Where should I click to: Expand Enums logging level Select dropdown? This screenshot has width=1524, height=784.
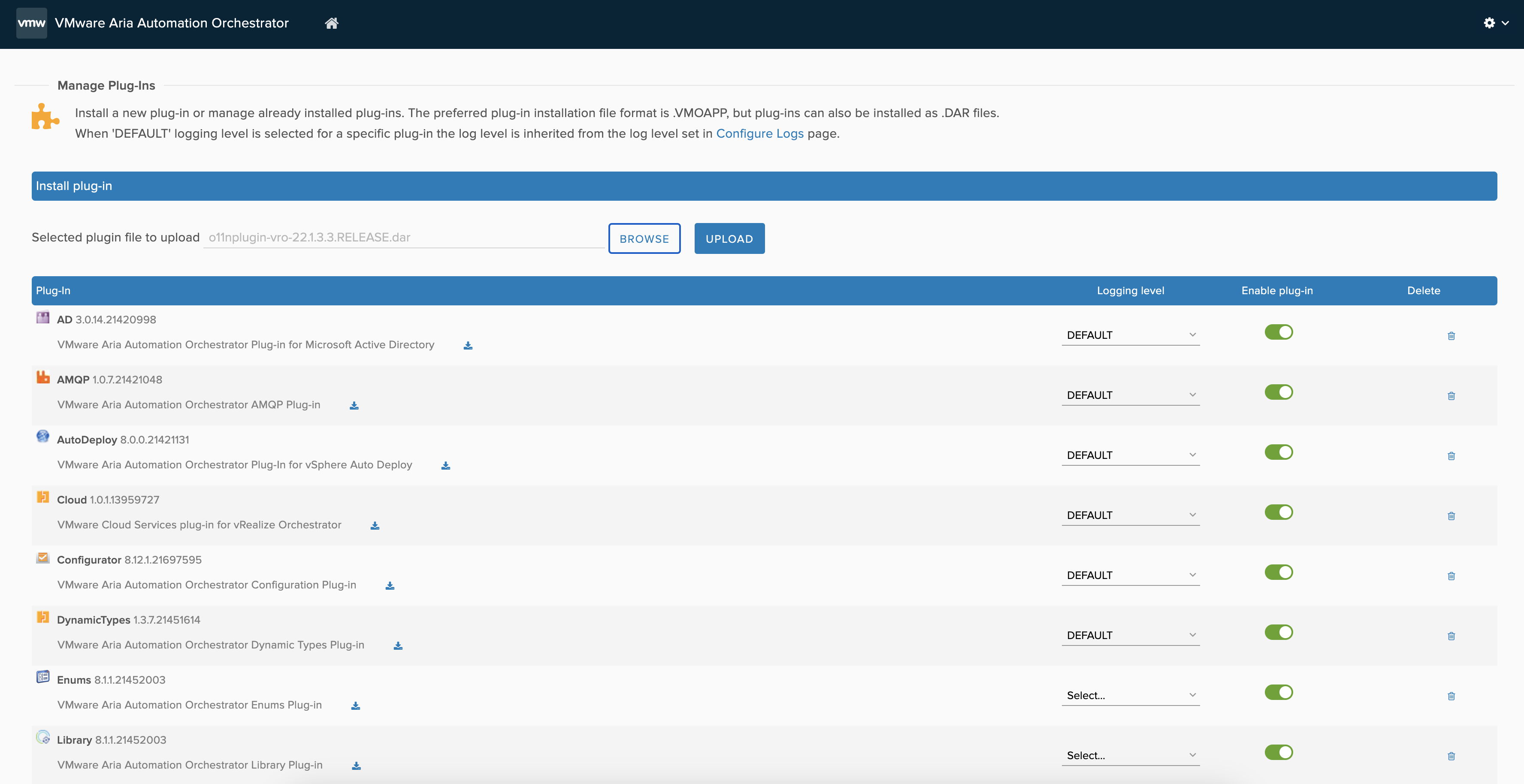tap(1130, 695)
